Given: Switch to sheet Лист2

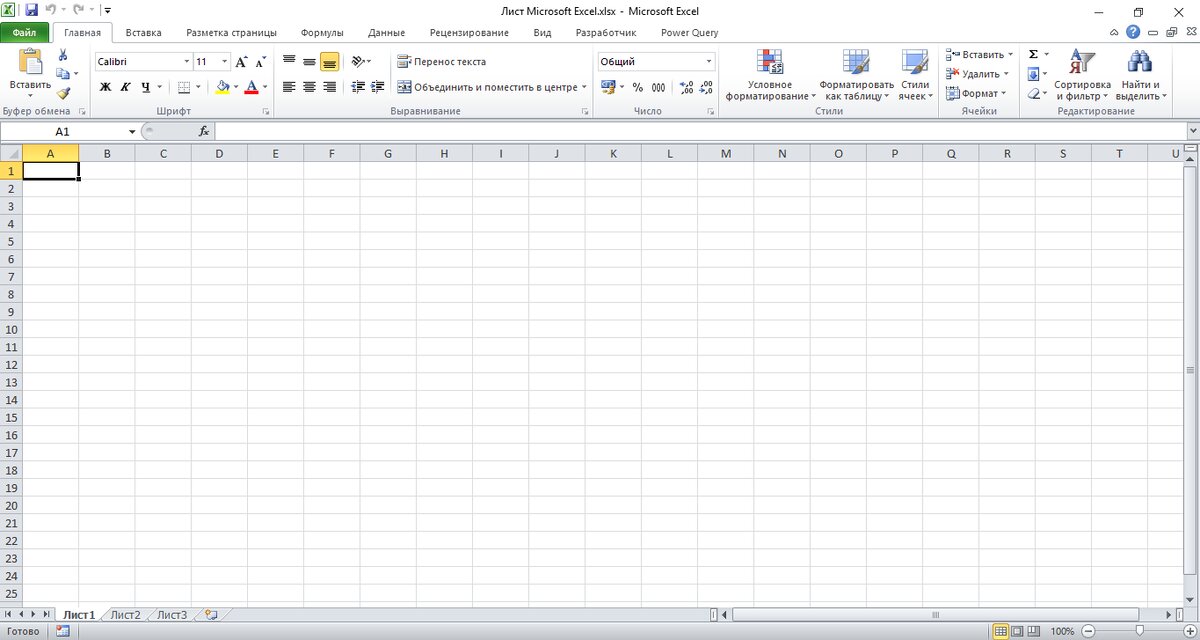Looking at the screenshot, I should pos(126,614).
